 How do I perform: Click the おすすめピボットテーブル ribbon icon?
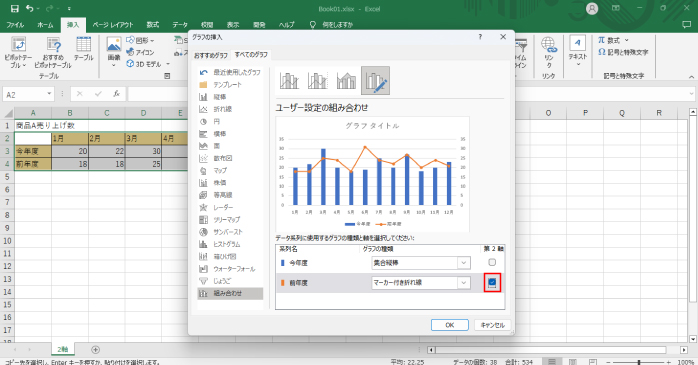53,52
